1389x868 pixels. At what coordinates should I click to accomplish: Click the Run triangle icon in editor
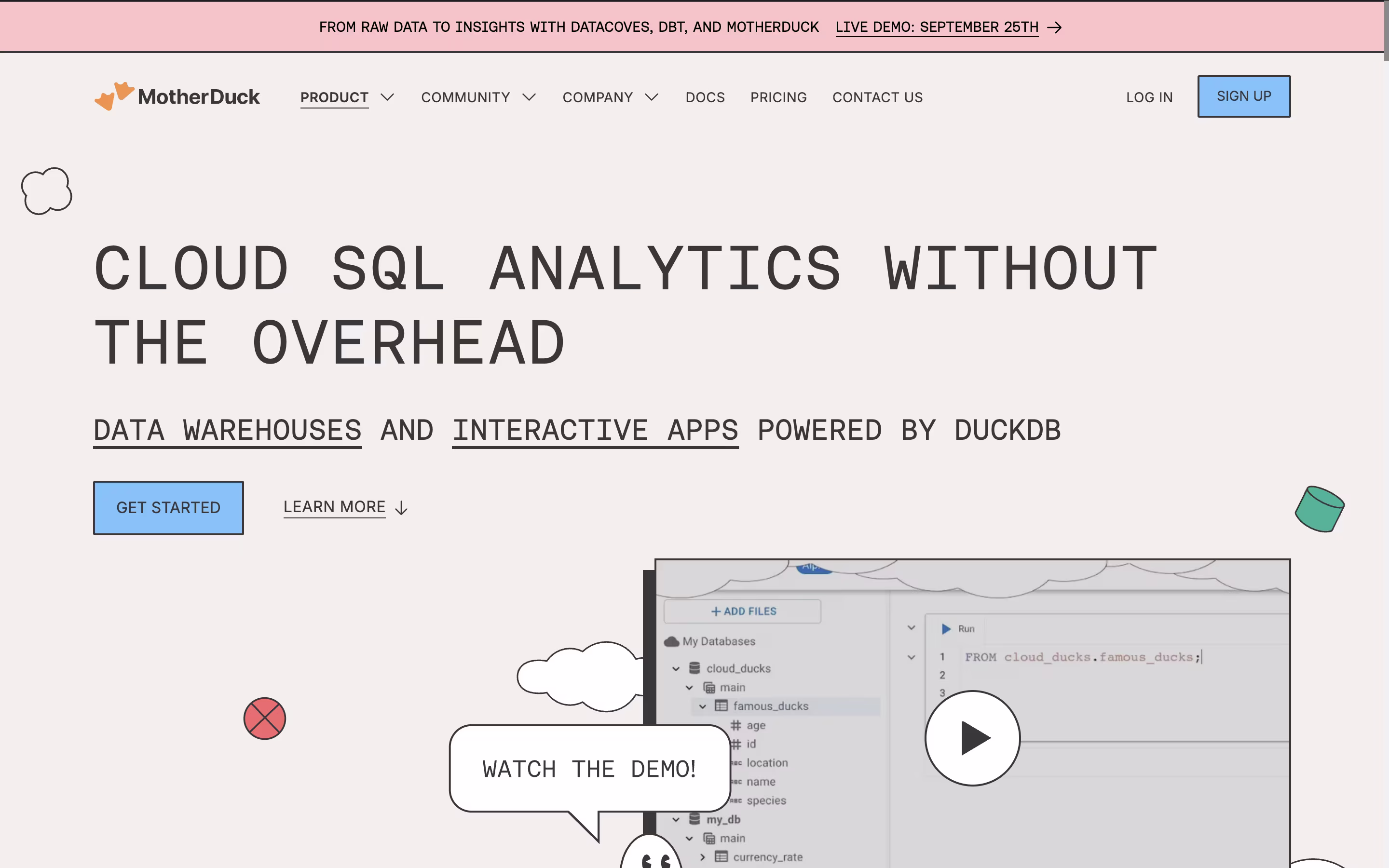[x=946, y=629]
